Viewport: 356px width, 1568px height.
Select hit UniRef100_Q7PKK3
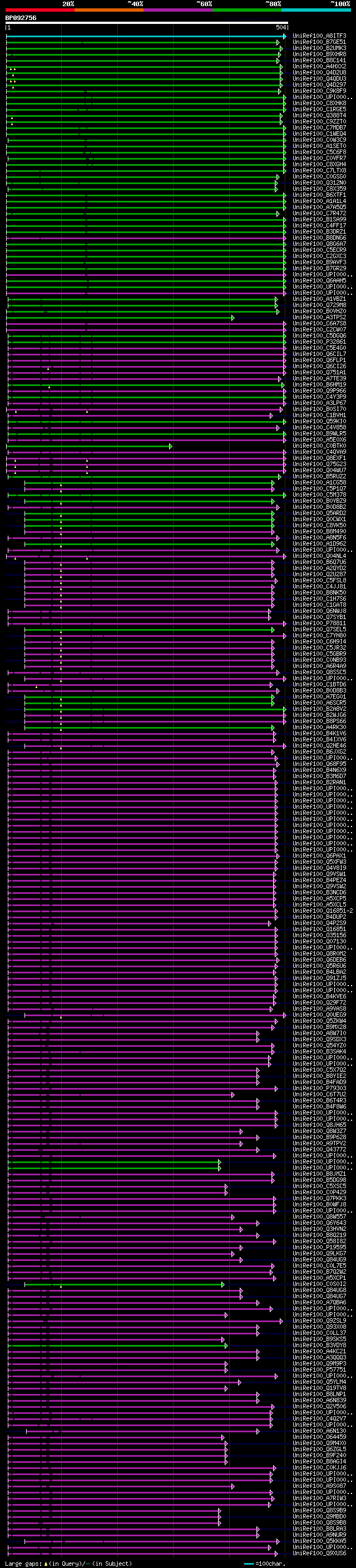click(319, 1199)
